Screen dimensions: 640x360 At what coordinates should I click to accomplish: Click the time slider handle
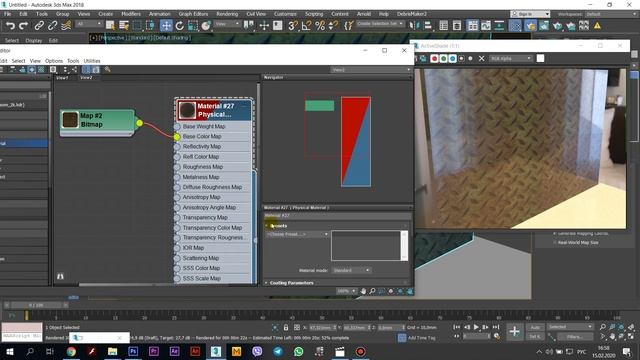(37, 305)
